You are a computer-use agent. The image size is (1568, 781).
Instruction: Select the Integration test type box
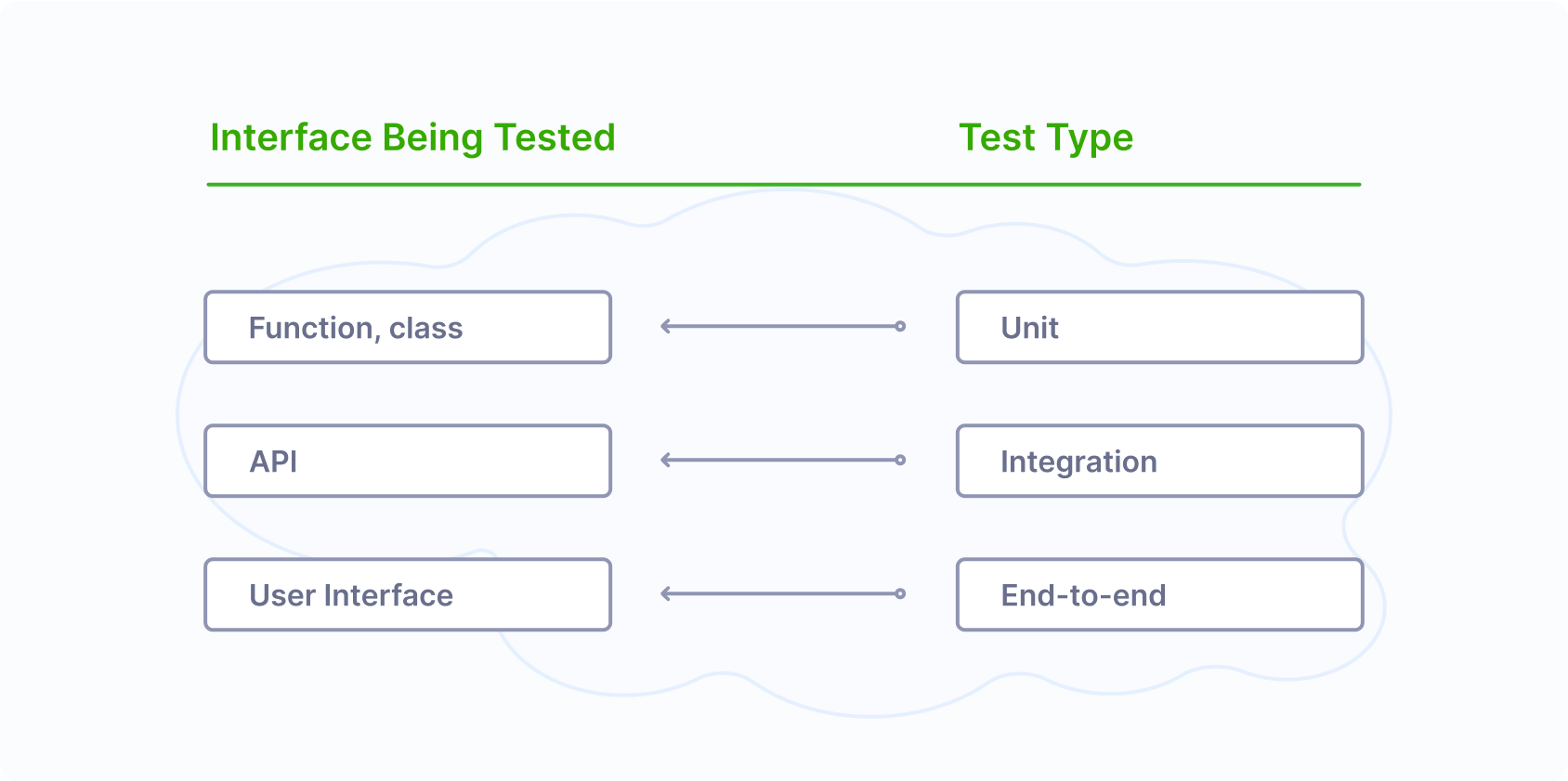[x=1159, y=461]
